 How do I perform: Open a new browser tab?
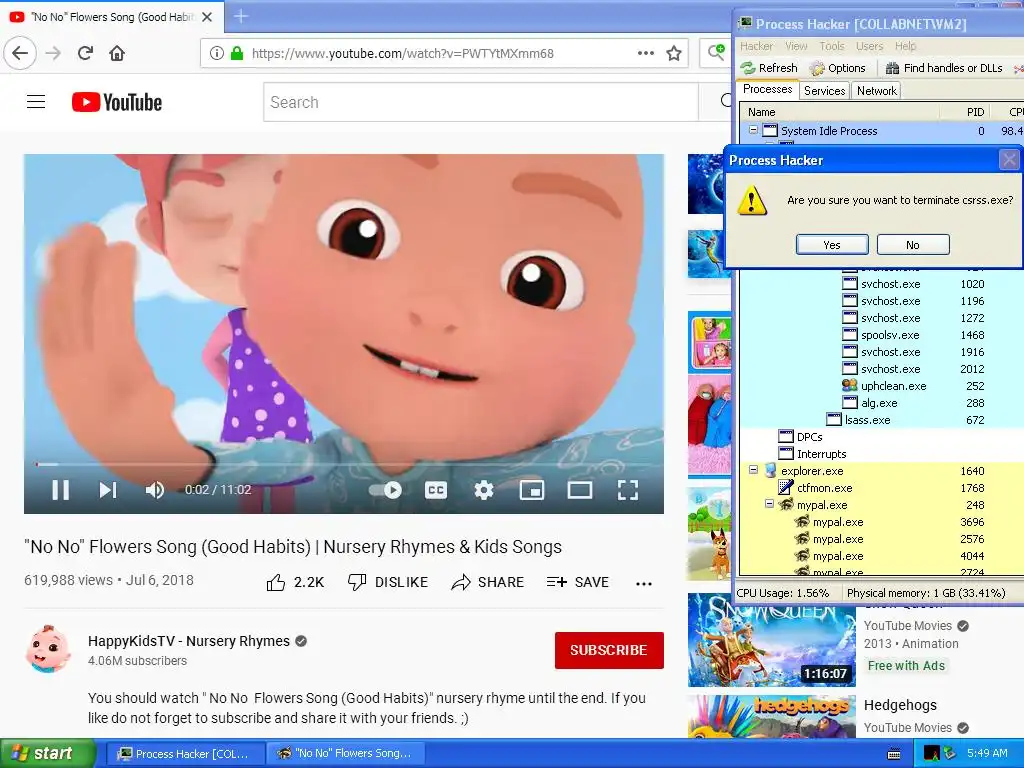pyautogui.click(x=240, y=16)
